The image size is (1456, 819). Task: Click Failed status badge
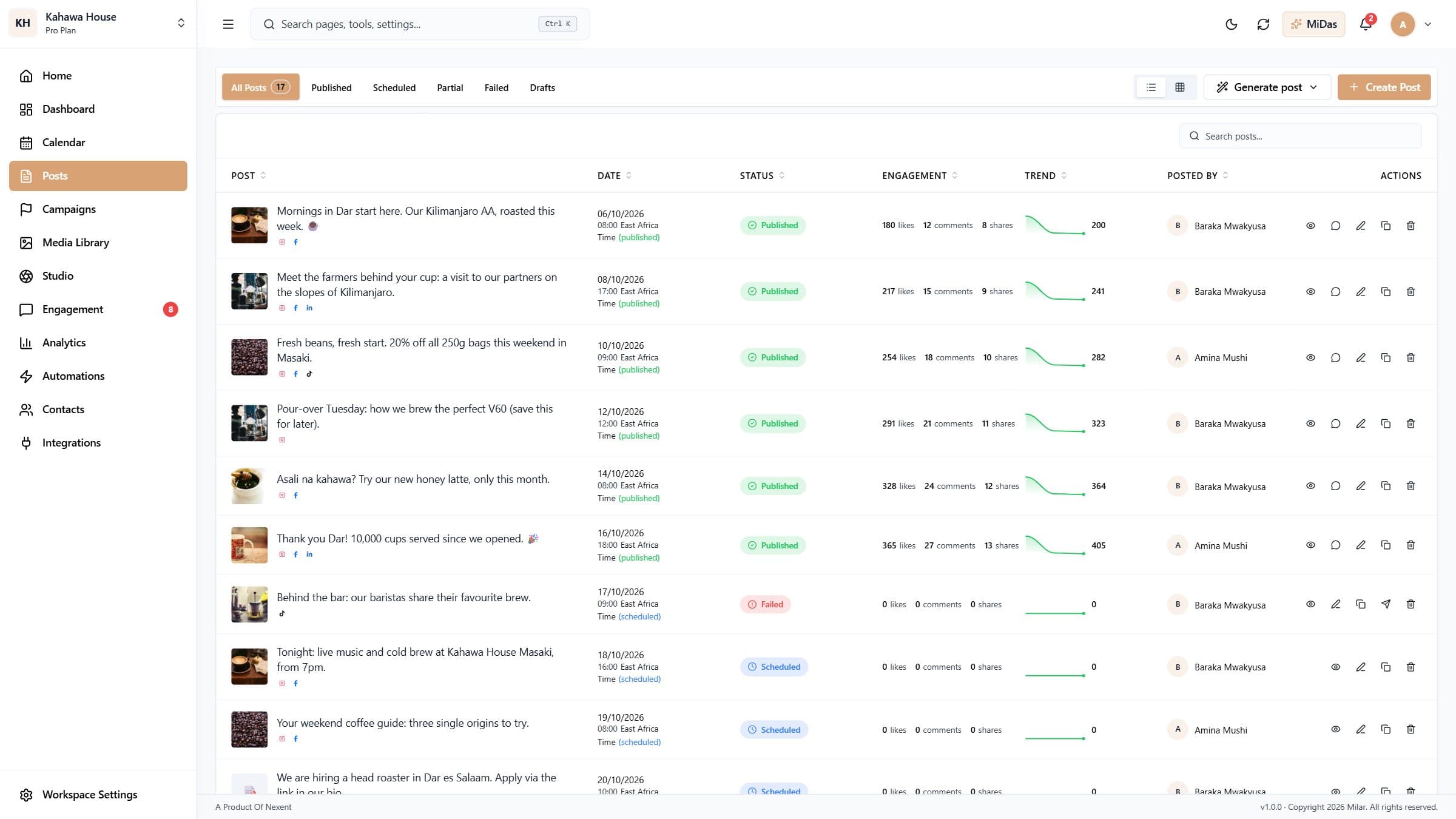[x=765, y=604]
